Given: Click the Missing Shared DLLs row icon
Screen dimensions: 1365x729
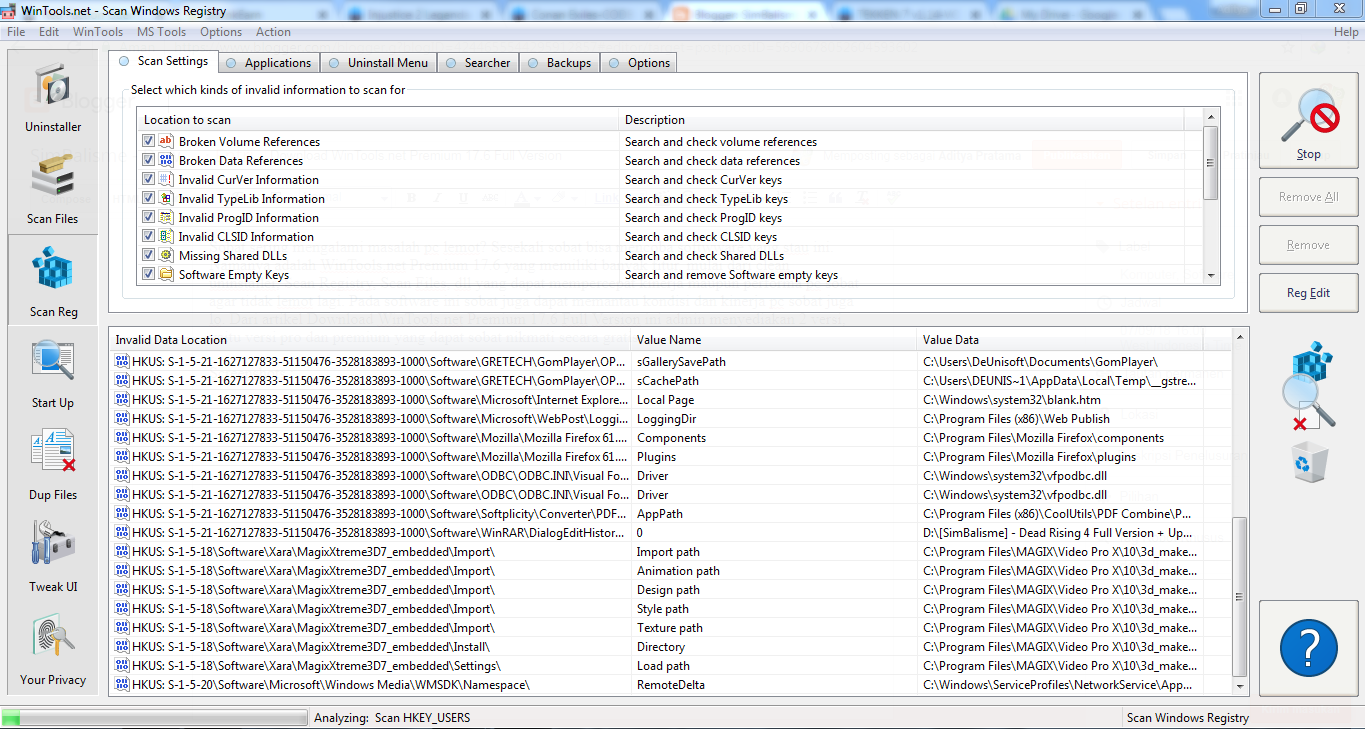Looking at the screenshot, I should tap(167, 255).
